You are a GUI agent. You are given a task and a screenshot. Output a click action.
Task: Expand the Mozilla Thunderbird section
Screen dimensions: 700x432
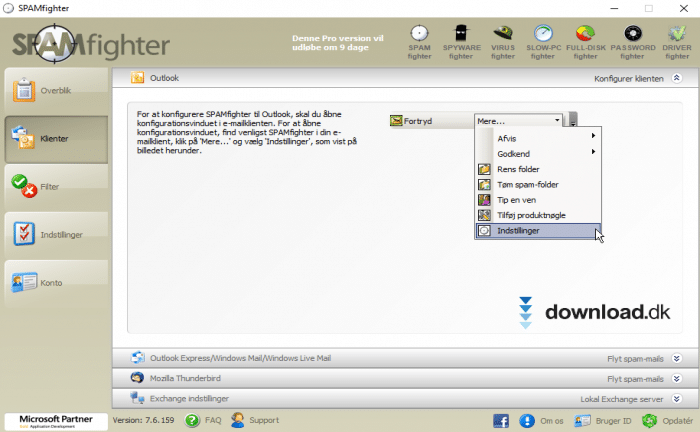tap(678, 379)
